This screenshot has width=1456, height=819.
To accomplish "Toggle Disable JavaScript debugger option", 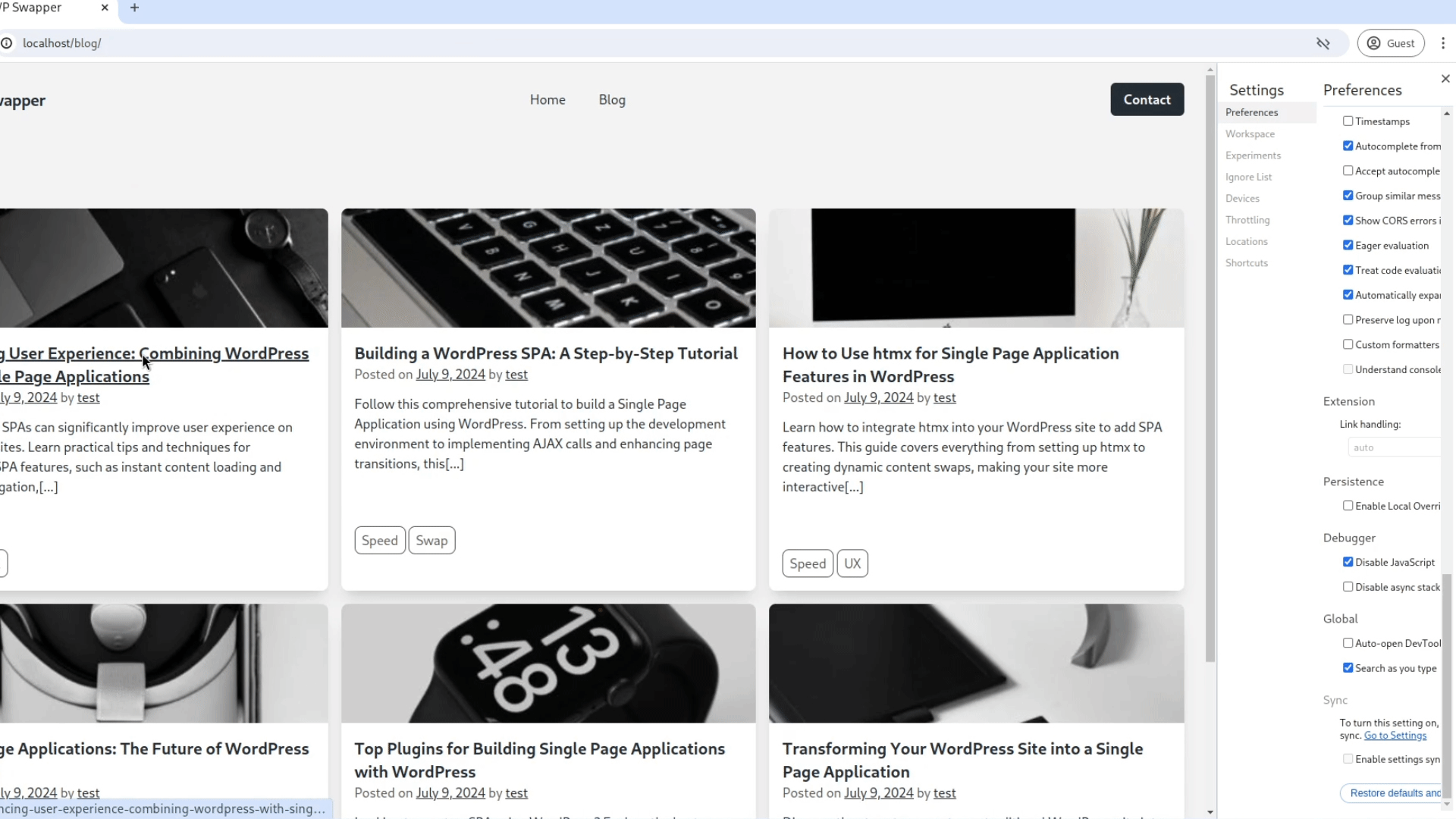I will (x=1348, y=561).
